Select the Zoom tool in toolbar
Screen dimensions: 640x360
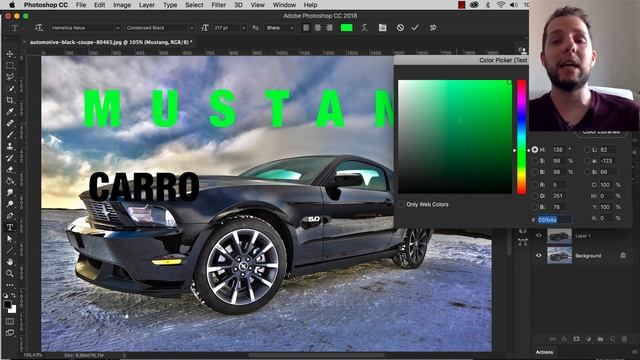(10, 273)
